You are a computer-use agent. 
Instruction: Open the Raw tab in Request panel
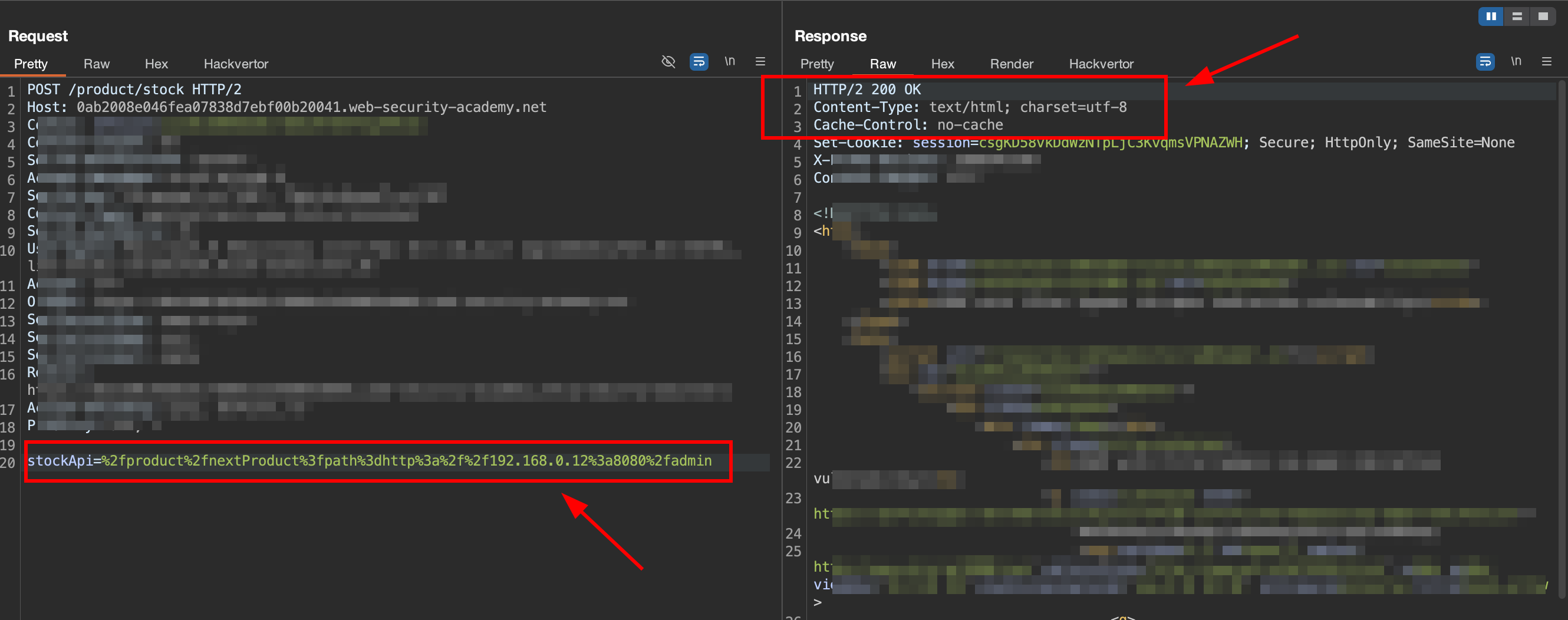(x=96, y=64)
